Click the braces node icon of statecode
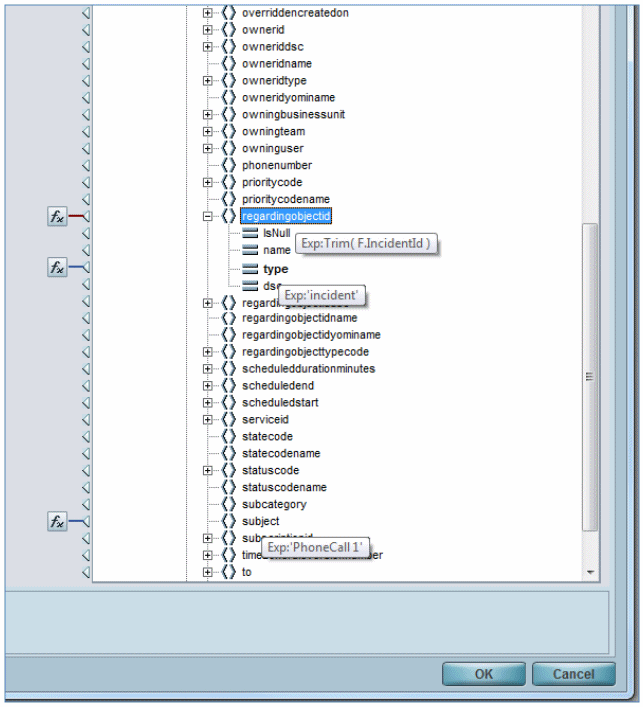 pos(229,437)
